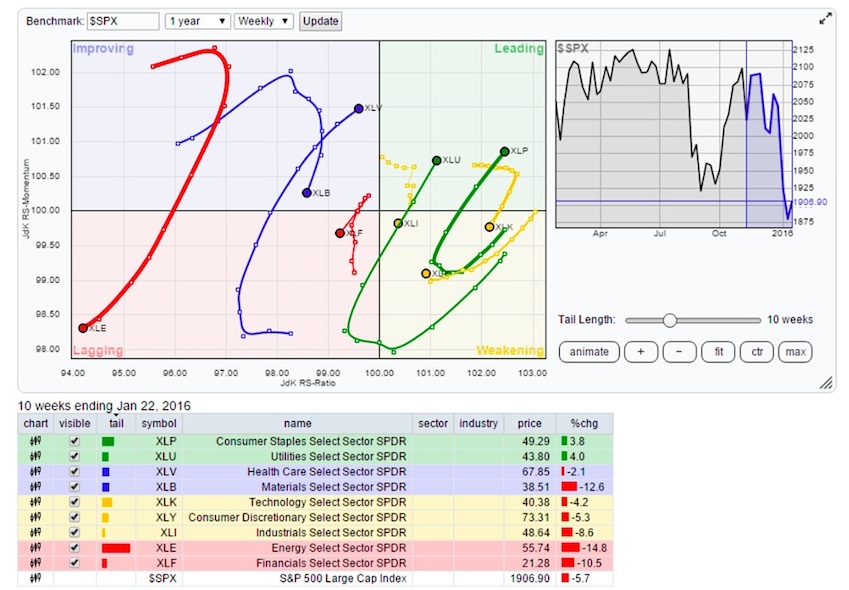849x590 pixels.
Task: Uncheck visibility for XLU
Action: [75, 456]
